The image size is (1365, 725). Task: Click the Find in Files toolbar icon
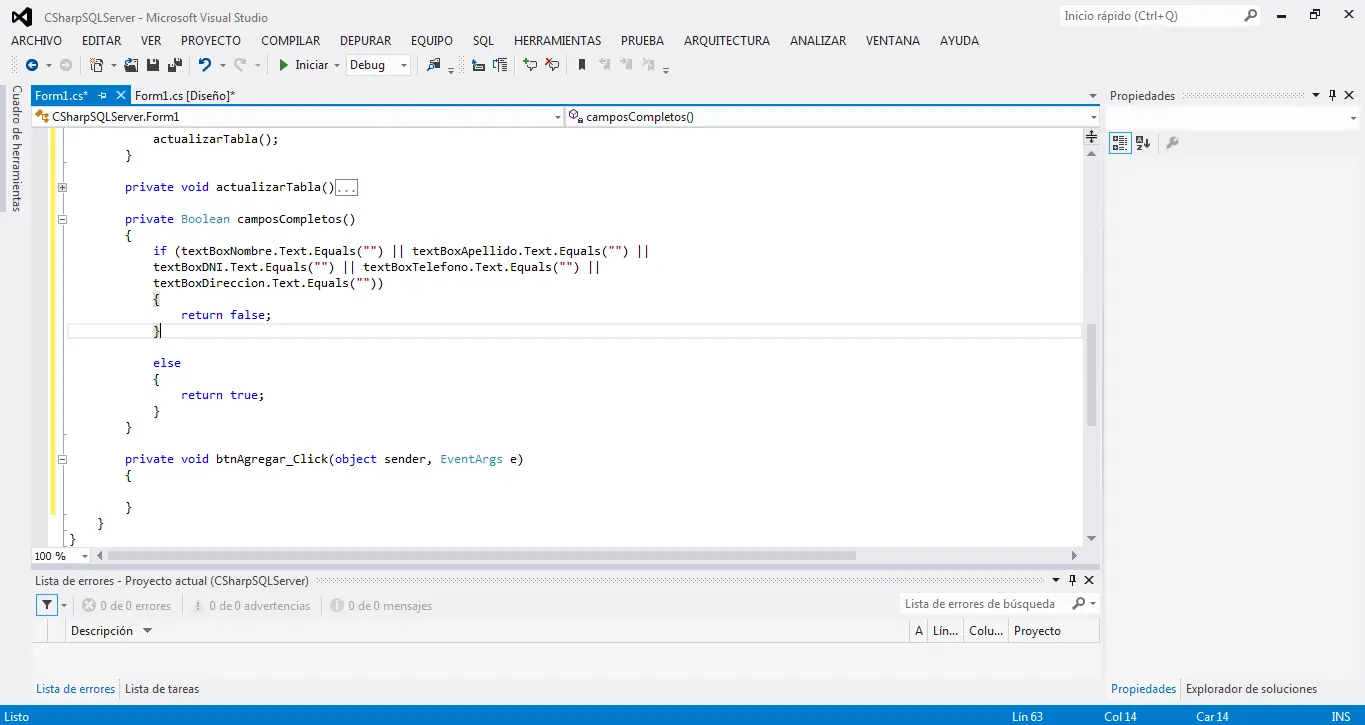tap(433, 65)
